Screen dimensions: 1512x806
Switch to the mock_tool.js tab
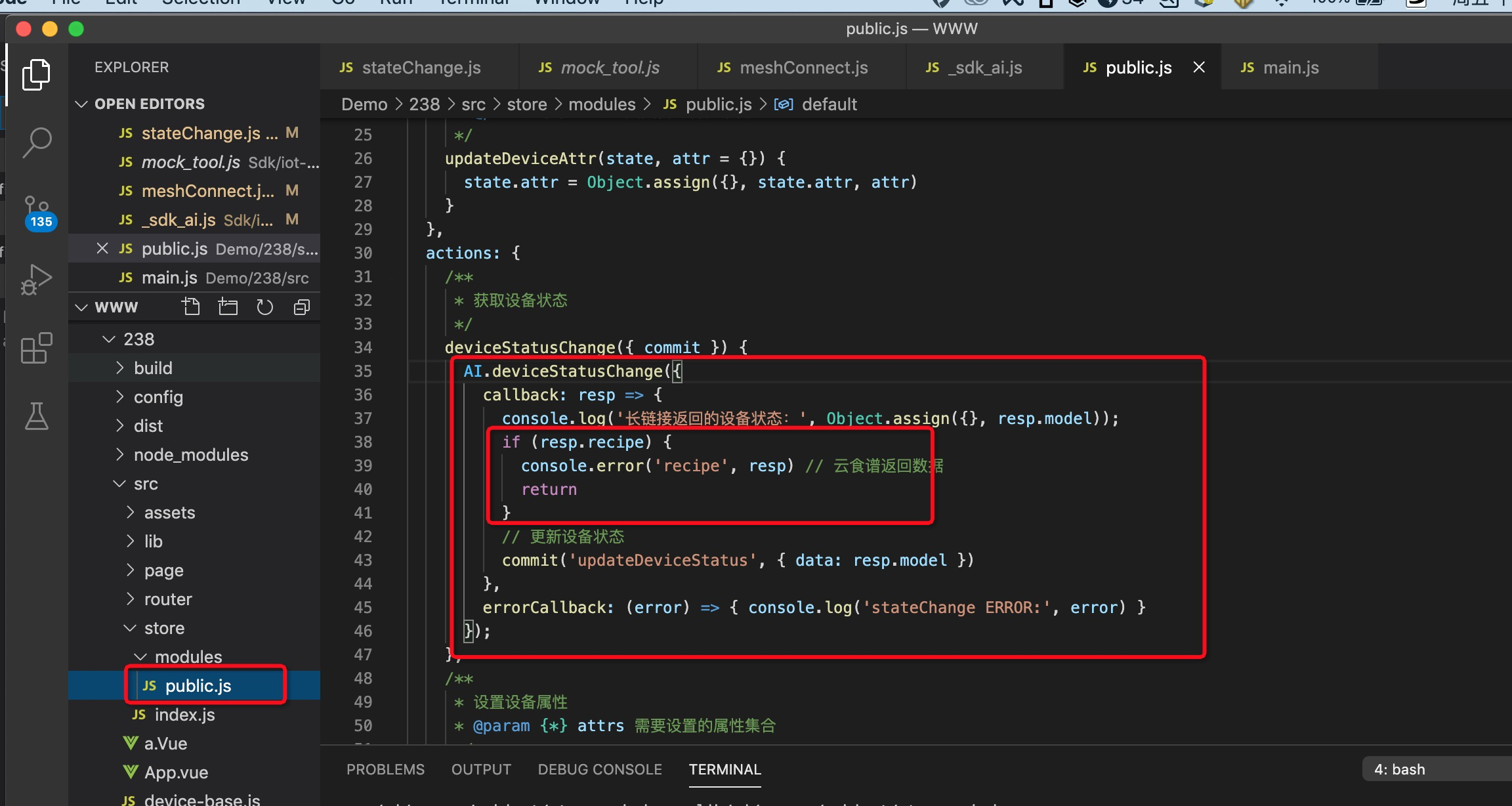point(608,67)
